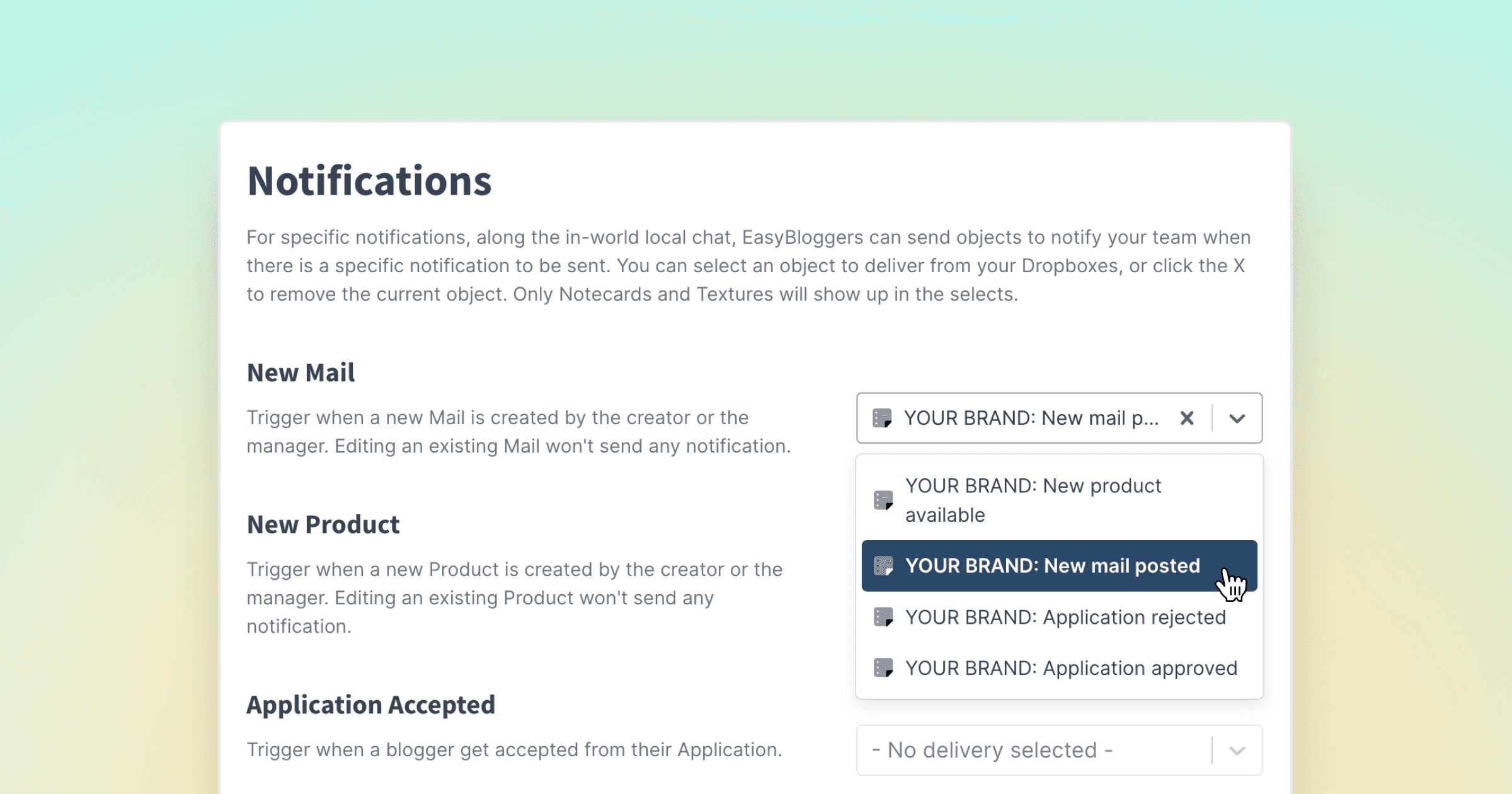Choose "YOUR BRAND: New product available" option
The height and width of the screenshot is (794, 1512).
pos(1033,500)
